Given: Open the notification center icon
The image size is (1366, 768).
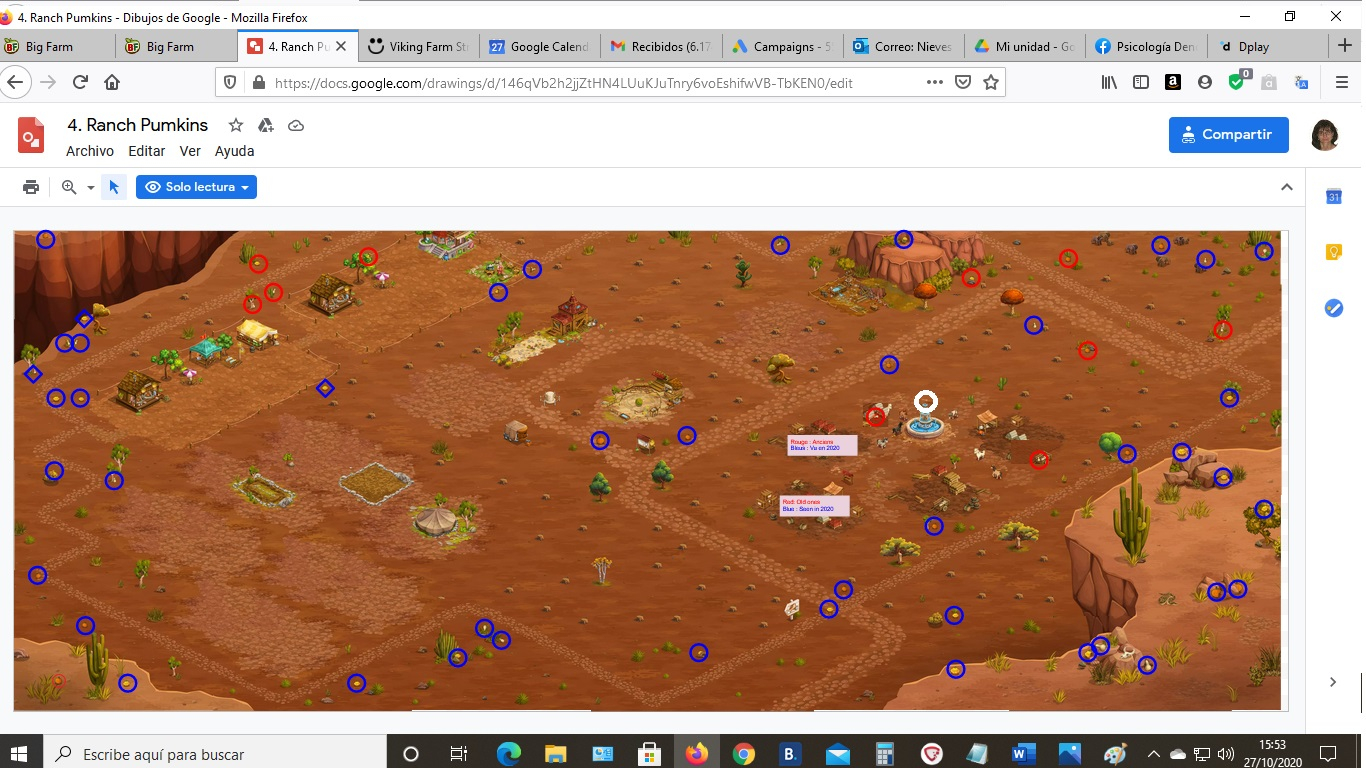Looking at the screenshot, I should [x=1328, y=753].
